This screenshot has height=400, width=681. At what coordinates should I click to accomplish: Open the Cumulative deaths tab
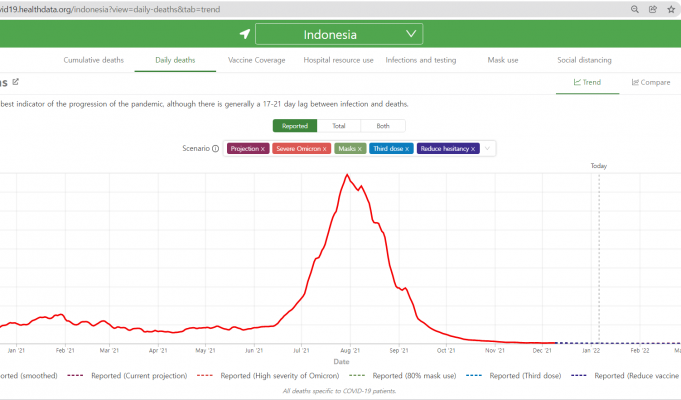[x=94, y=60]
